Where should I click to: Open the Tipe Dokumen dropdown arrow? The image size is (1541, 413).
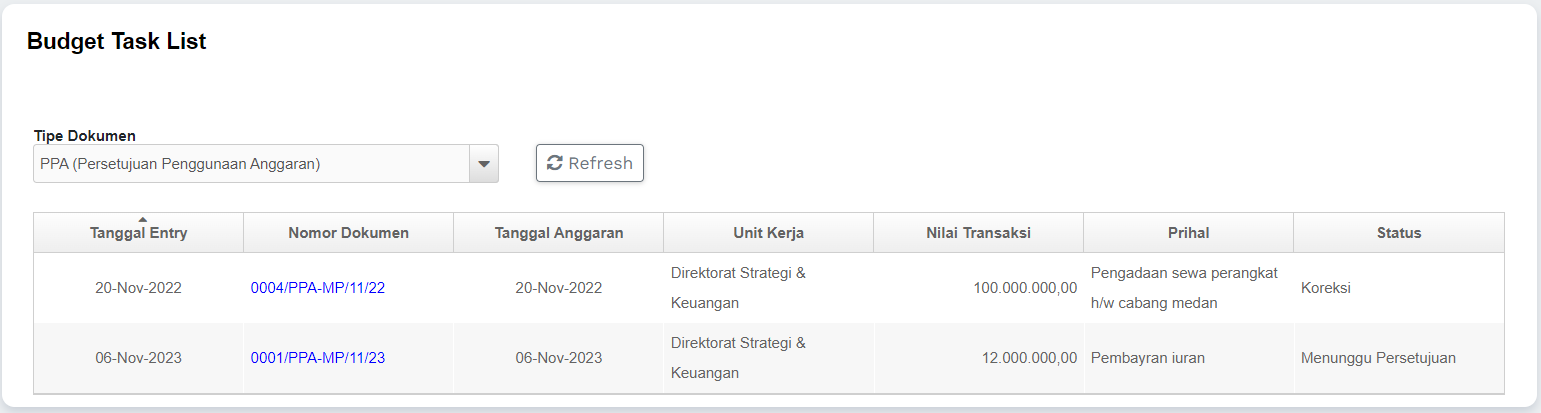tap(484, 164)
